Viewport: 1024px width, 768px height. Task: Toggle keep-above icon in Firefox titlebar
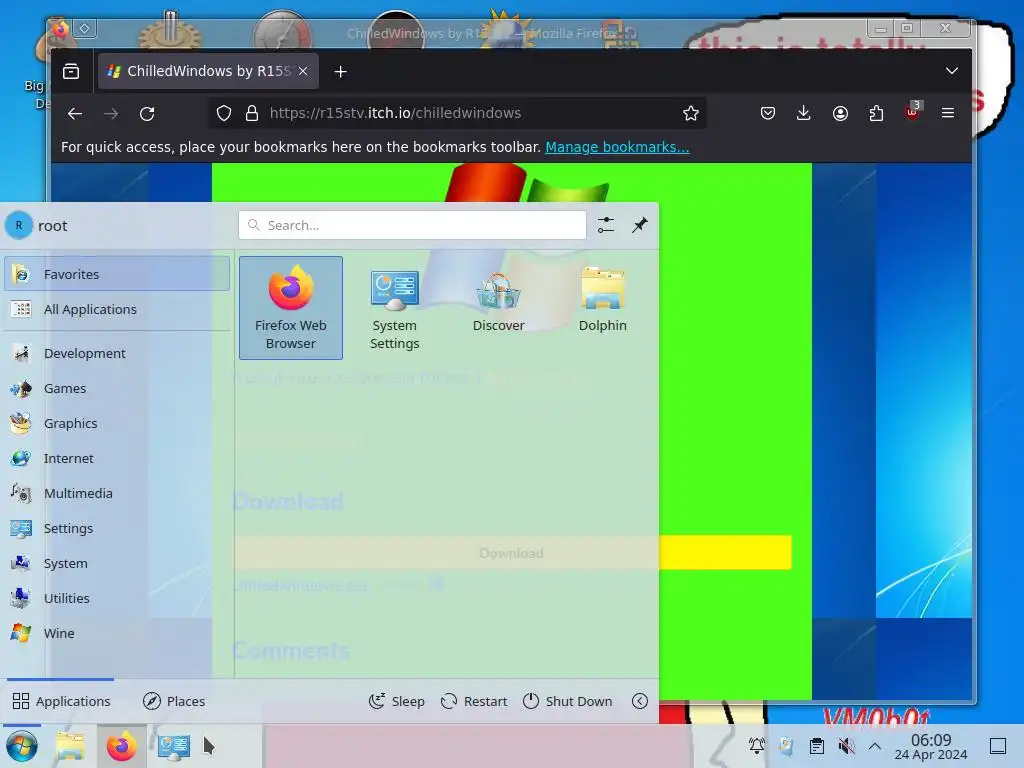[85, 28]
